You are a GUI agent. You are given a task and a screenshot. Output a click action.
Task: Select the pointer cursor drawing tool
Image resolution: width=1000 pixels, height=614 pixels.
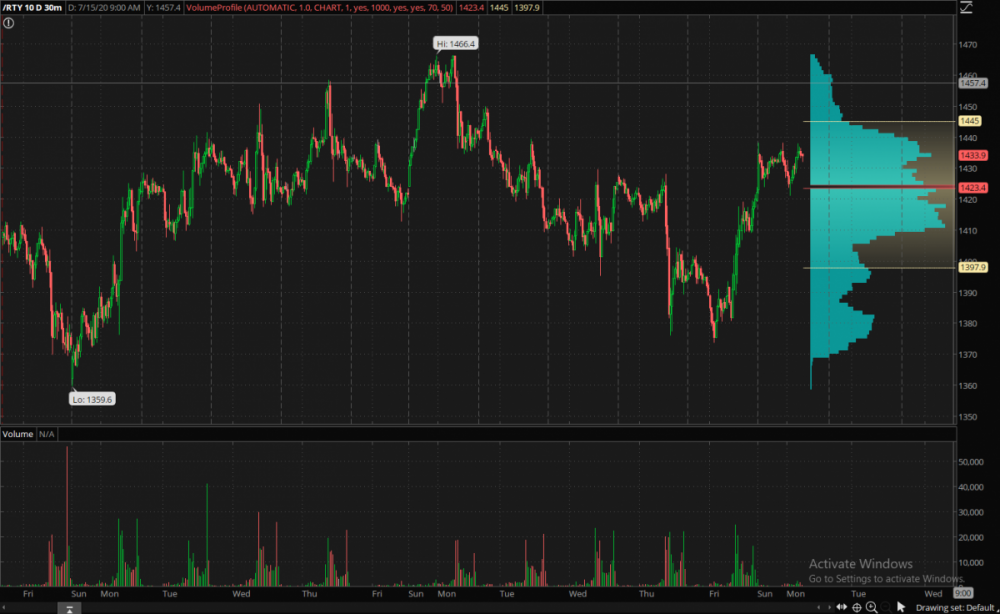(x=901, y=606)
